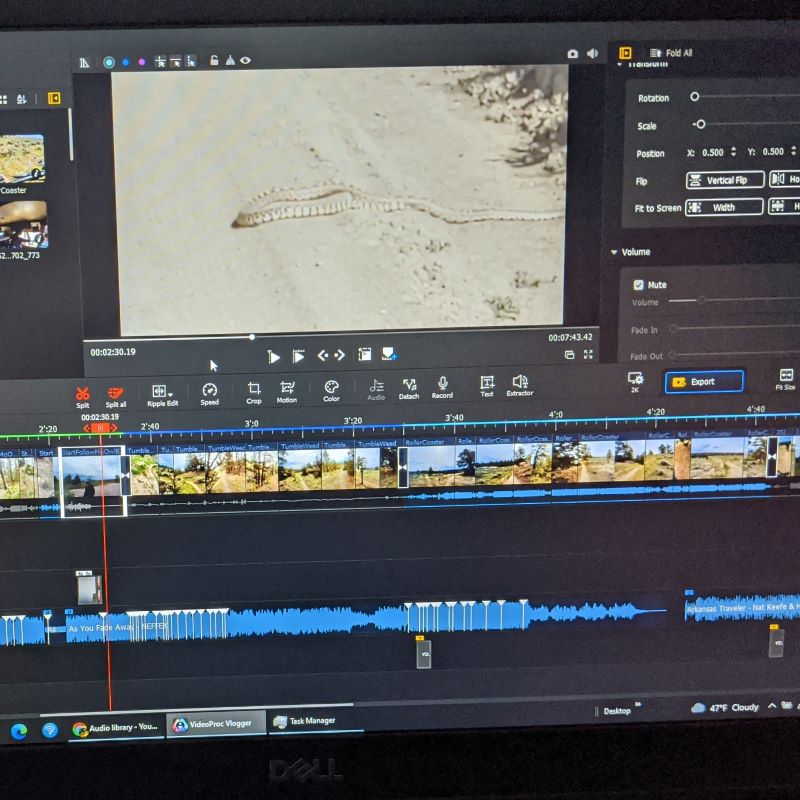
Task: Open the Speed tool
Action: point(209,390)
